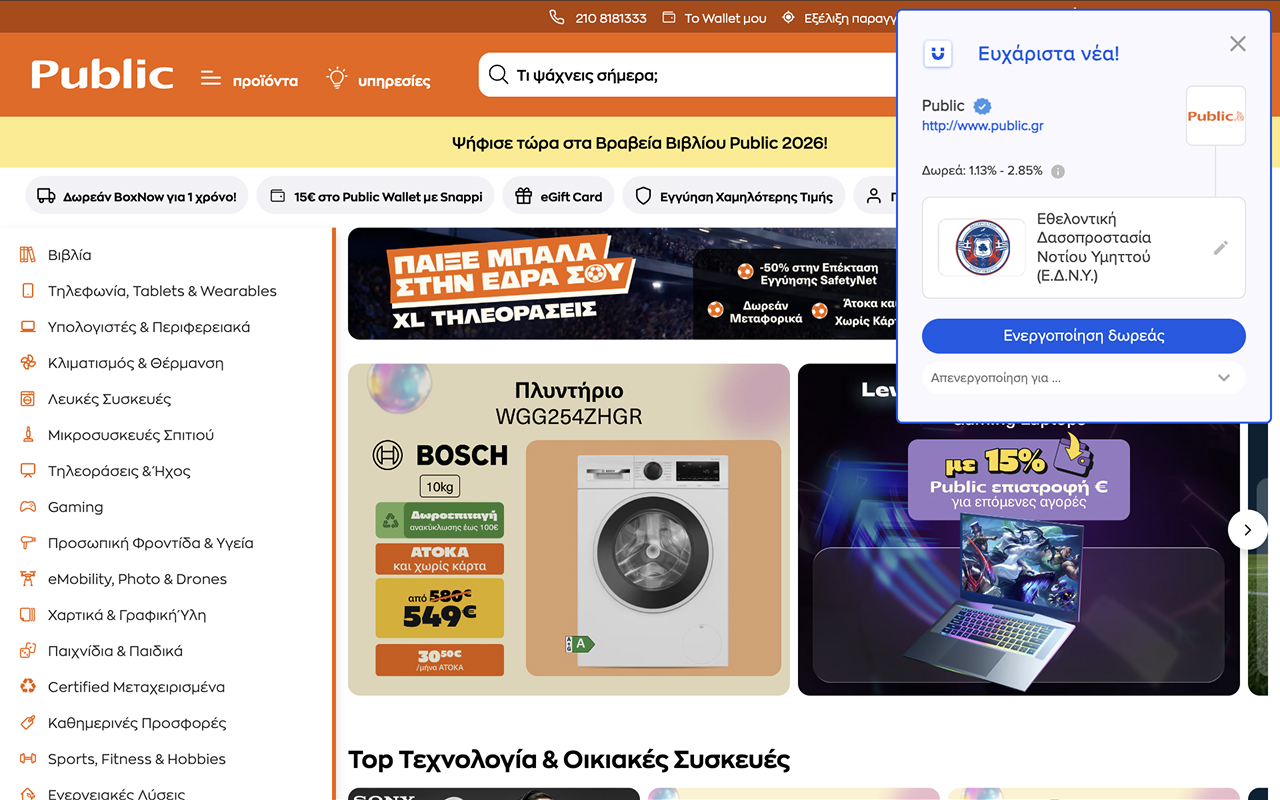Click the Ε.Δ.Ν.Υ. charity logo thumbnail

point(982,248)
